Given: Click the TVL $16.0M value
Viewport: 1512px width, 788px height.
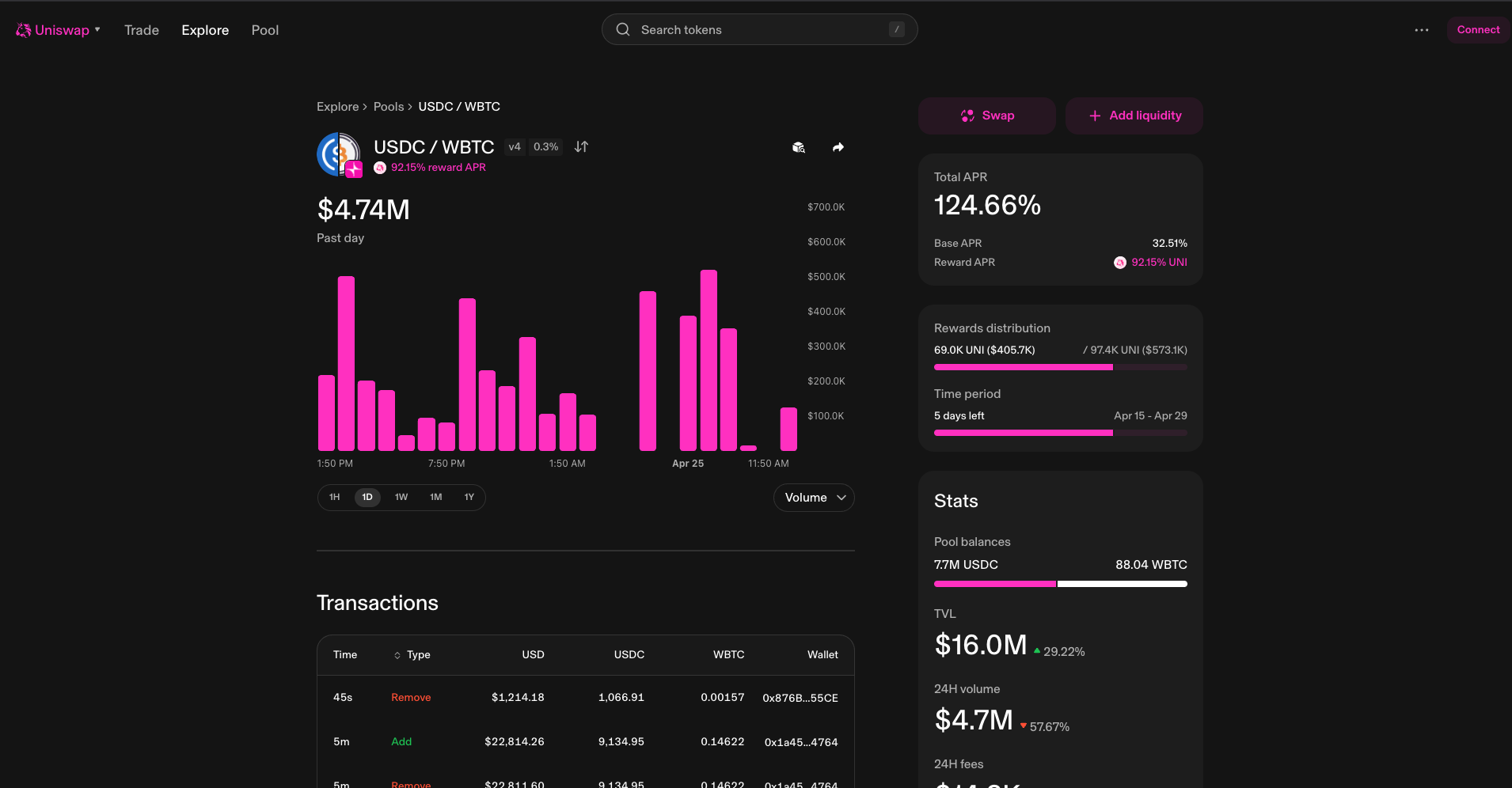Looking at the screenshot, I should tap(981, 645).
